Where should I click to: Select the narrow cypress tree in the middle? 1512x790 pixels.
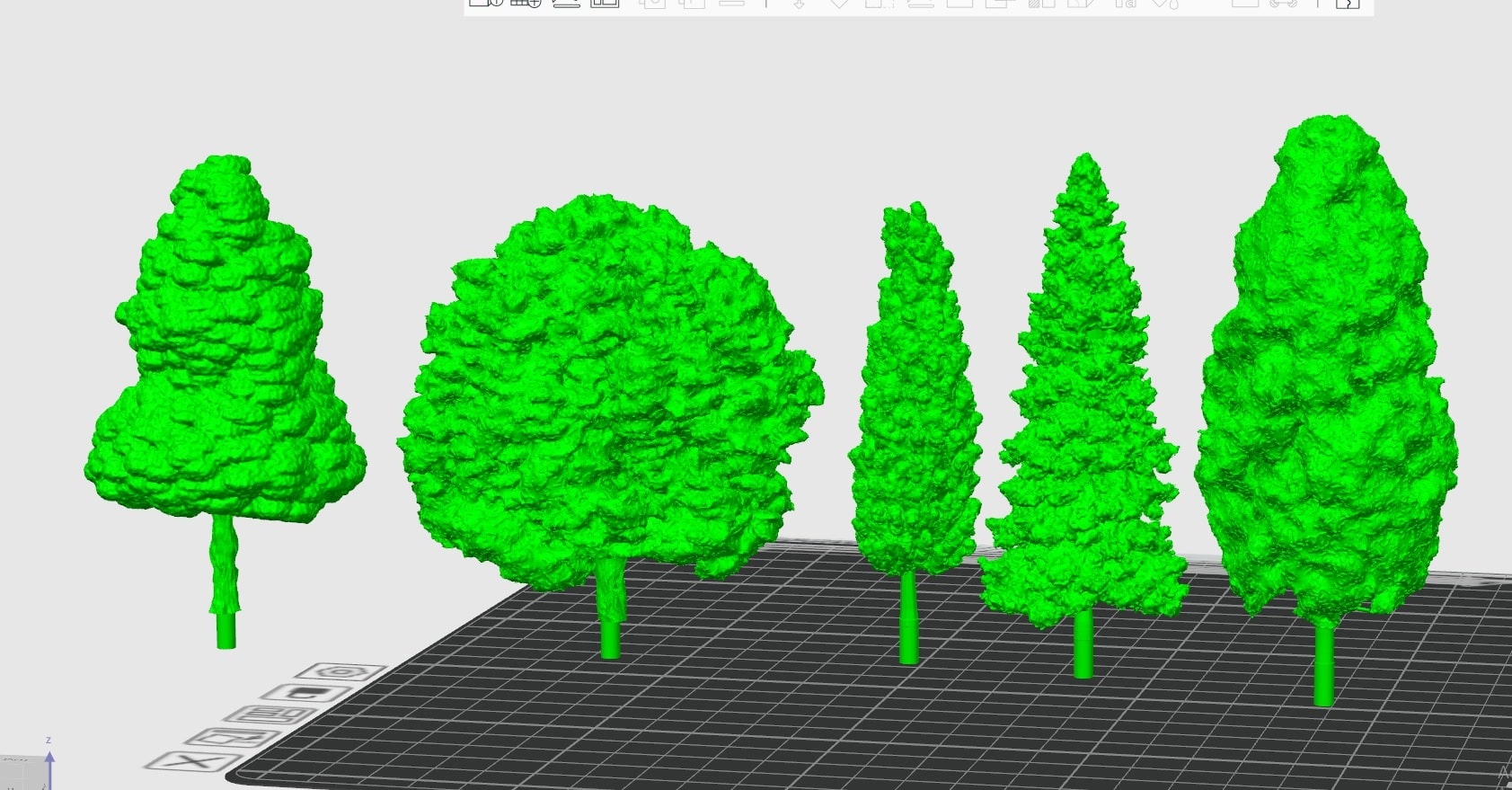pos(914,404)
